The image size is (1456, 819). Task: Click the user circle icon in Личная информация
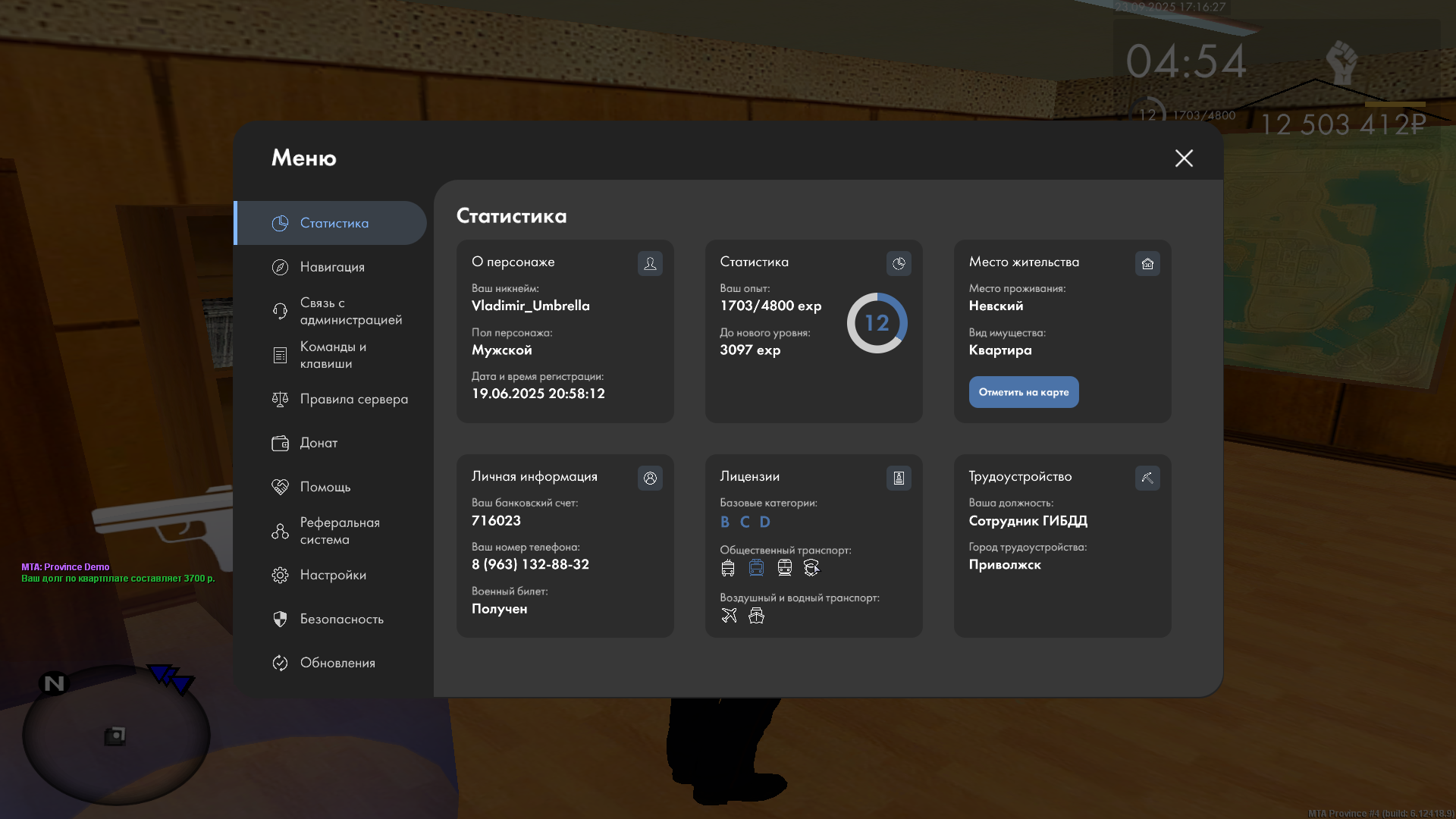(x=650, y=478)
